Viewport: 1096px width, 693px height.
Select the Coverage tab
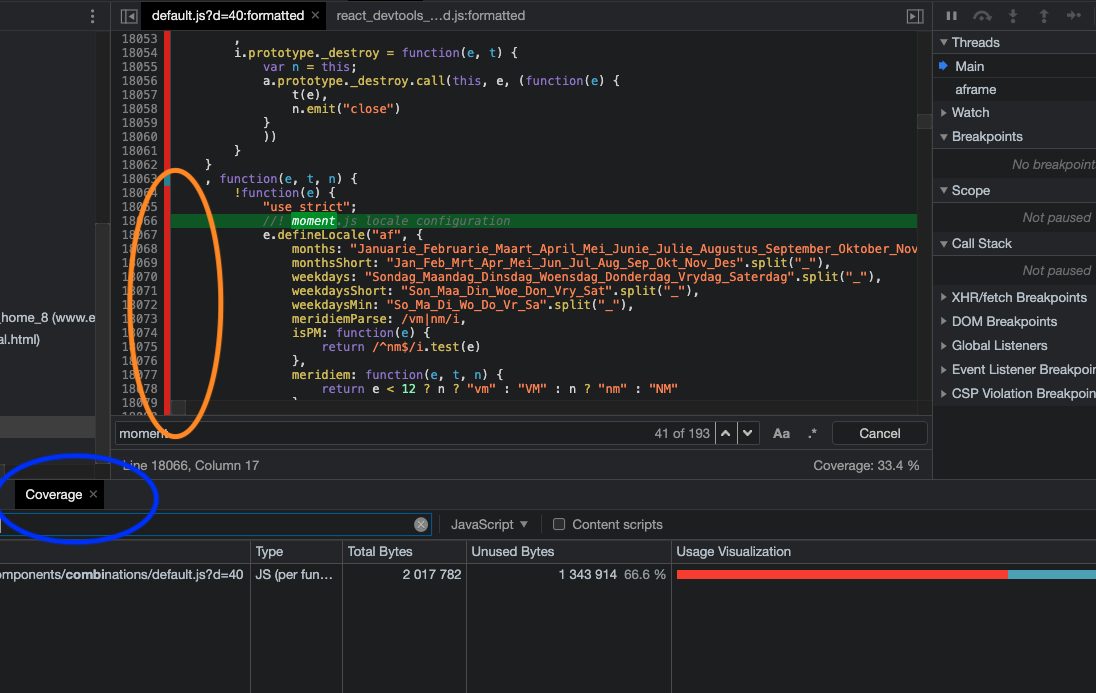tap(54, 494)
